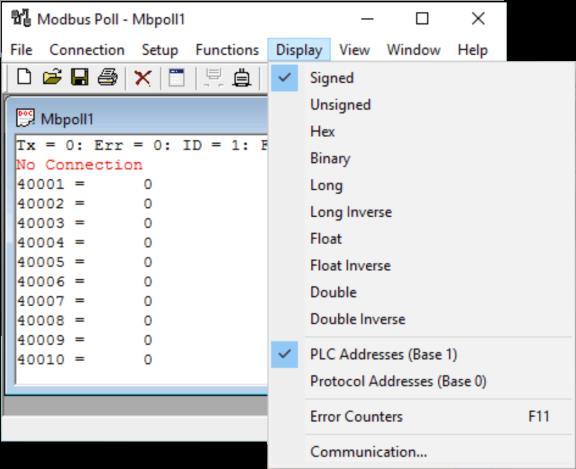Open the Functions menu
Image resolution: width=576 pixels, height=469 pixels.
[x=227, y=50]
